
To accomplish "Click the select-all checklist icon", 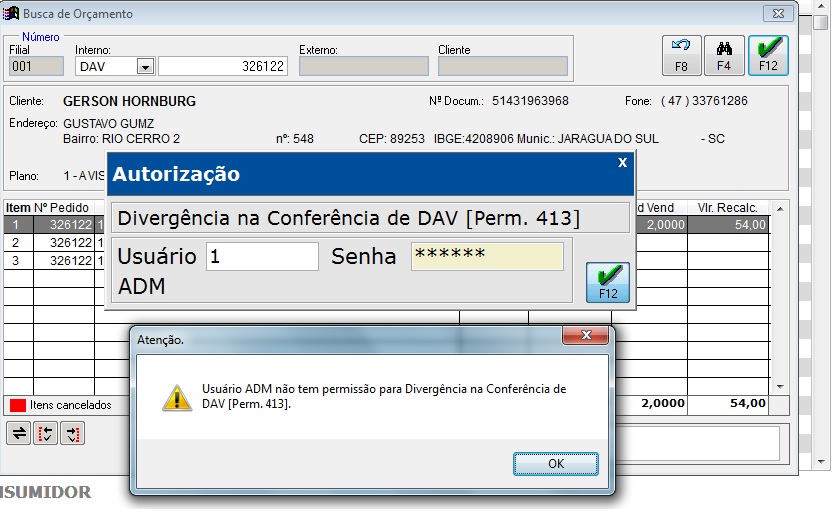I will [46, 433].
